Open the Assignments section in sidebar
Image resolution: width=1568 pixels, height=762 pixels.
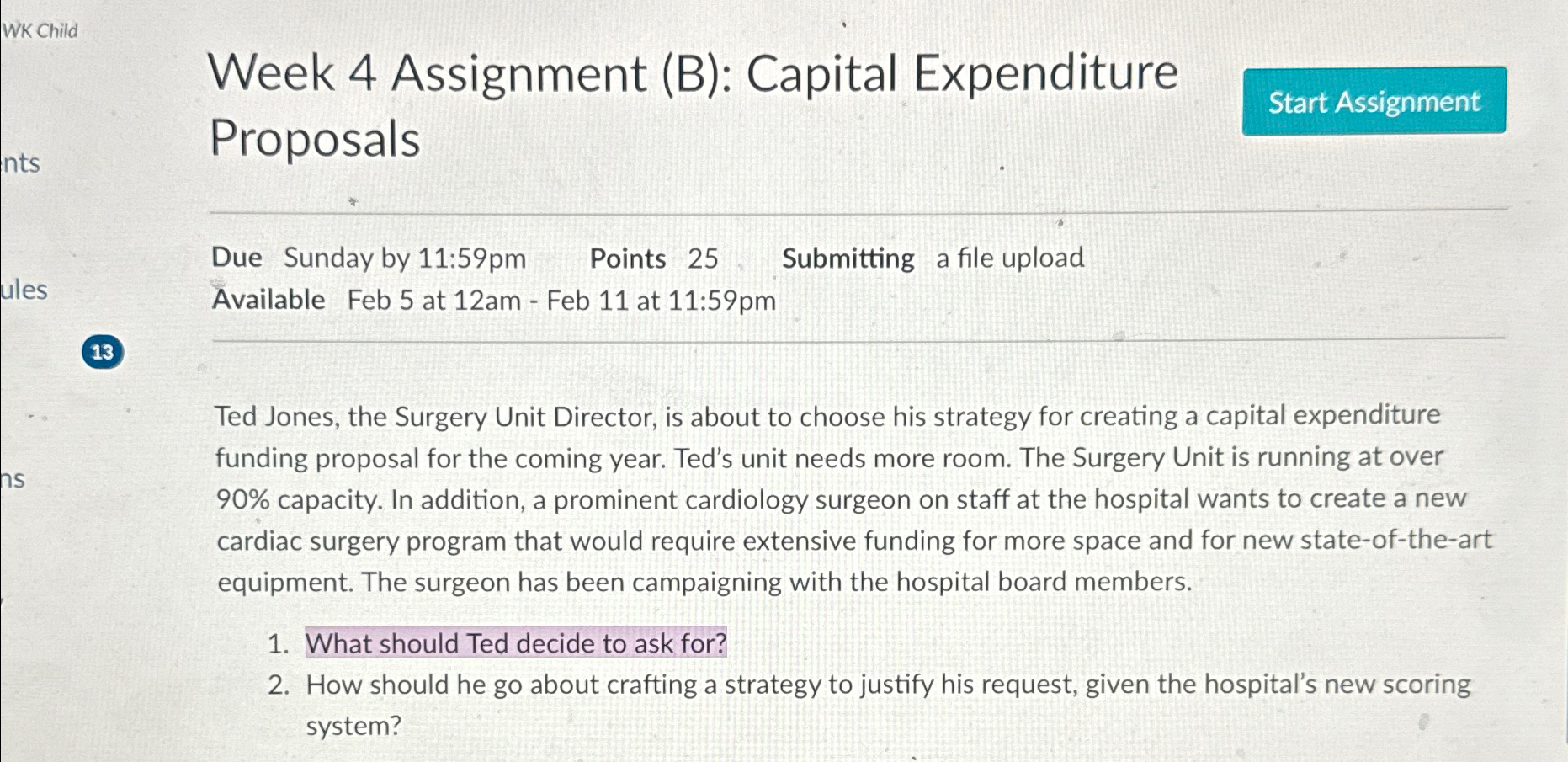19,163
